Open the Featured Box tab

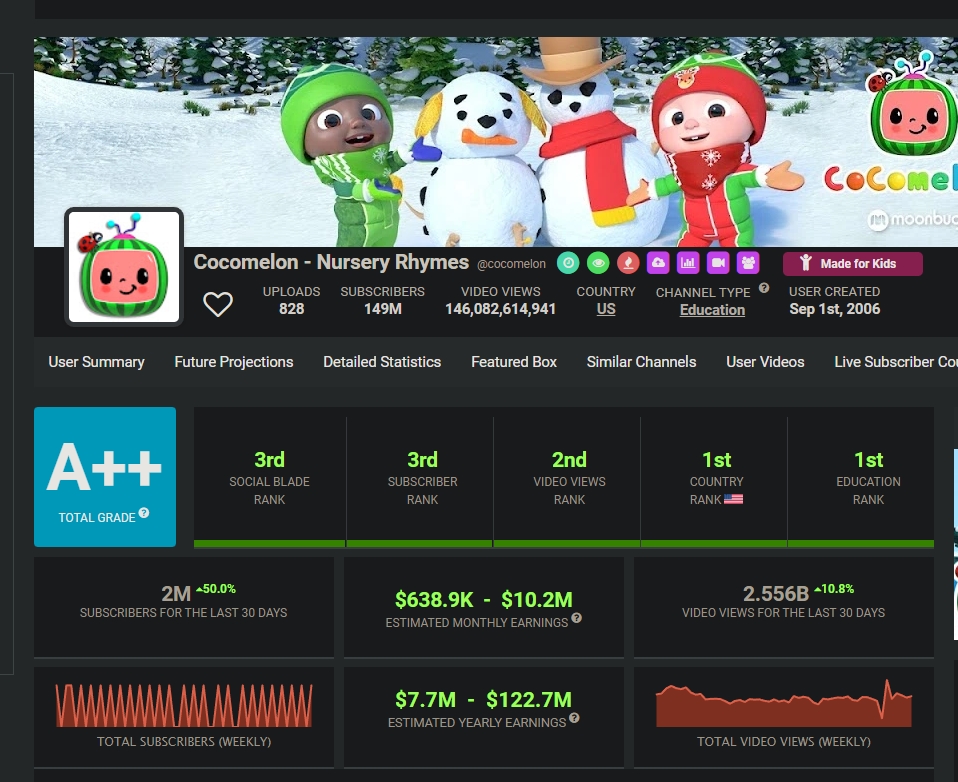(514, 362)
